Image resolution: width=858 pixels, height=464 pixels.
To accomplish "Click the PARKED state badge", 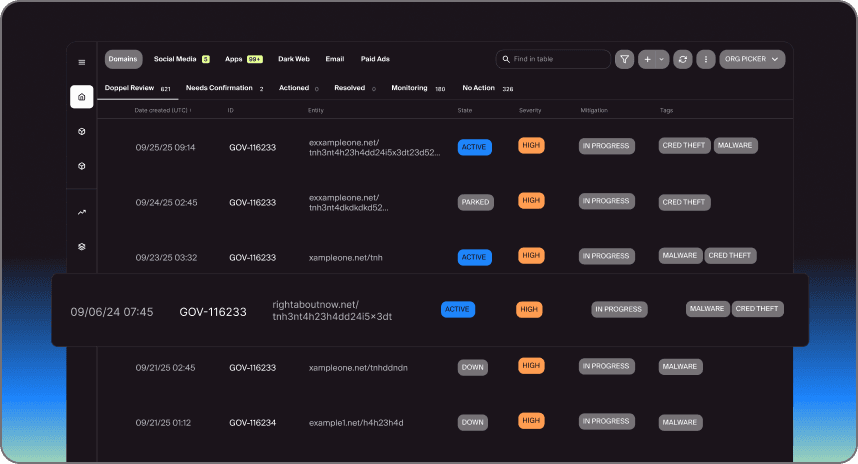I will pos(475,202).
